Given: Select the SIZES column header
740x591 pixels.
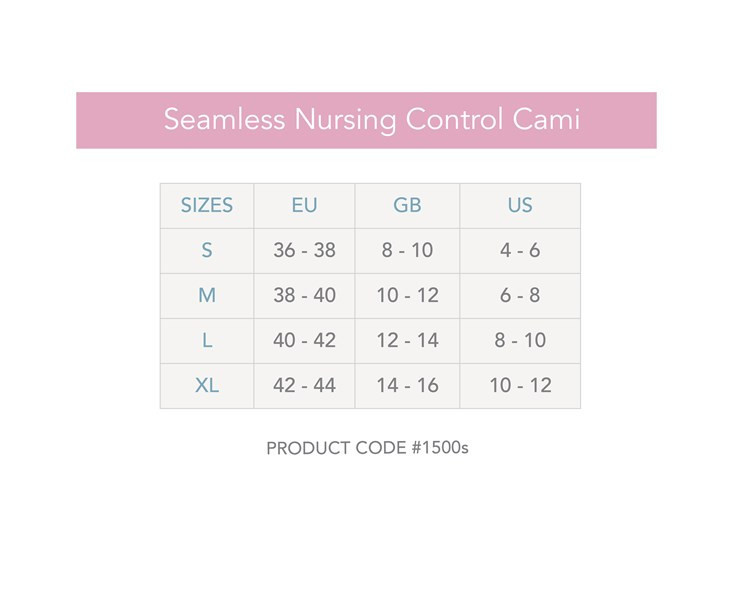Looking at the screenshot, I should point(207,206).
